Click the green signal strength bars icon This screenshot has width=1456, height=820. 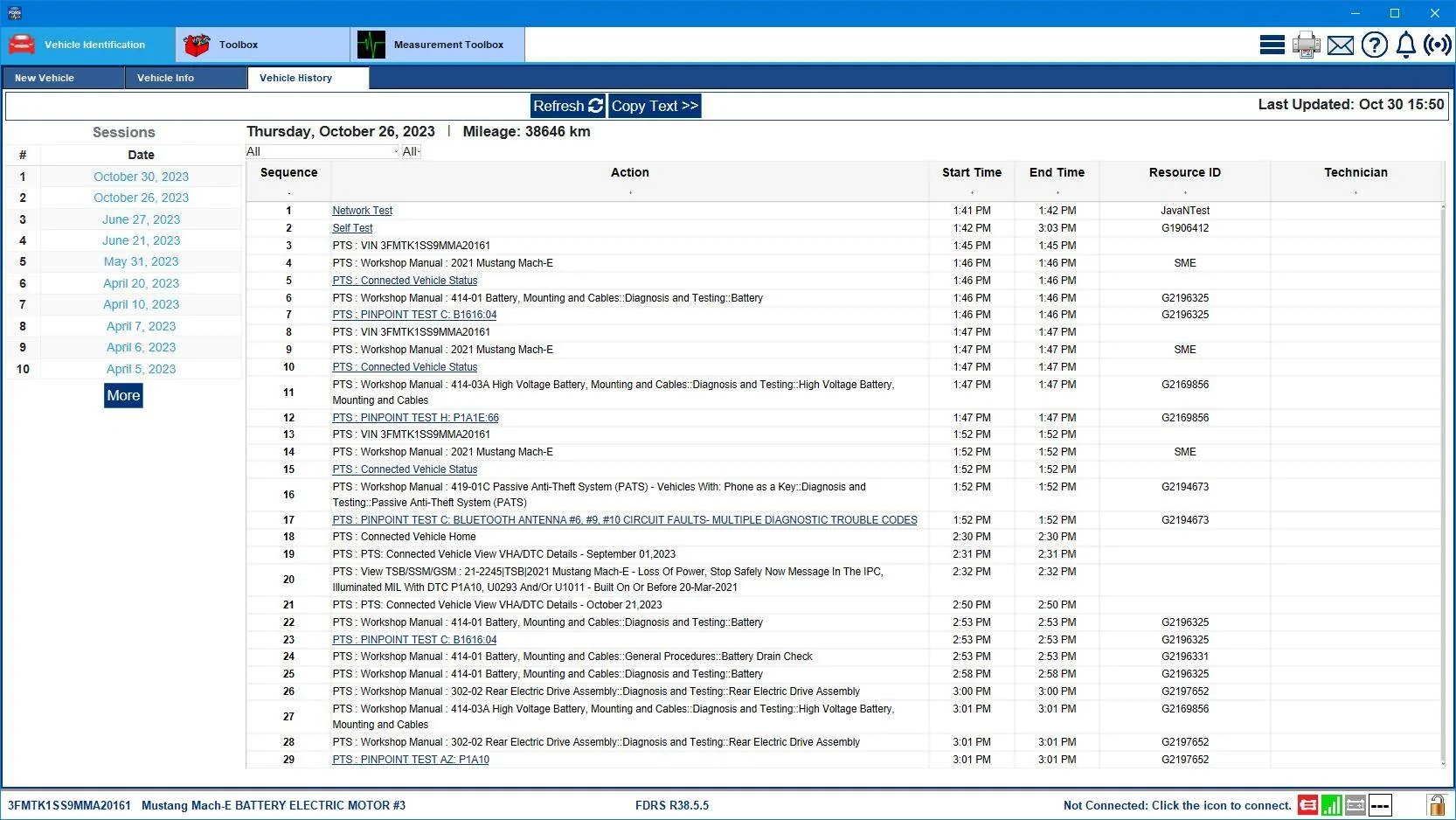coord(1332,805)
